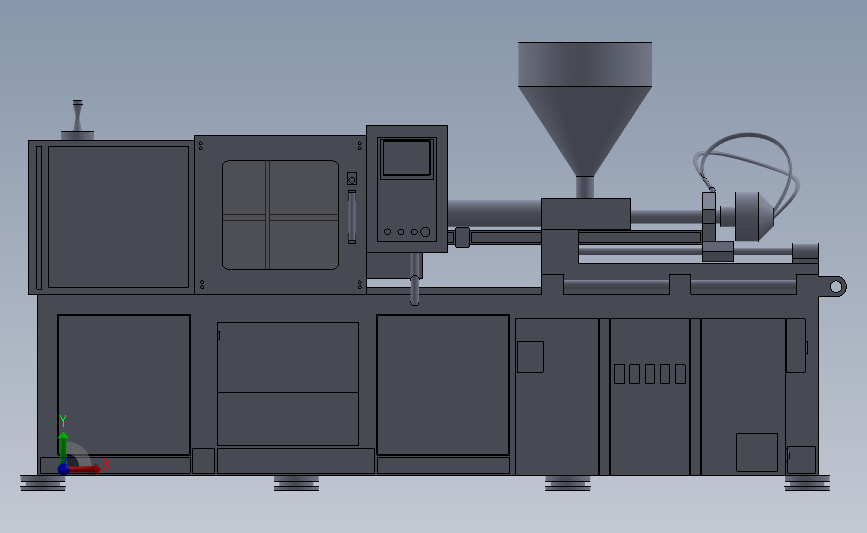
Task: Select the large lower-left base door
Action: point(124,385)
